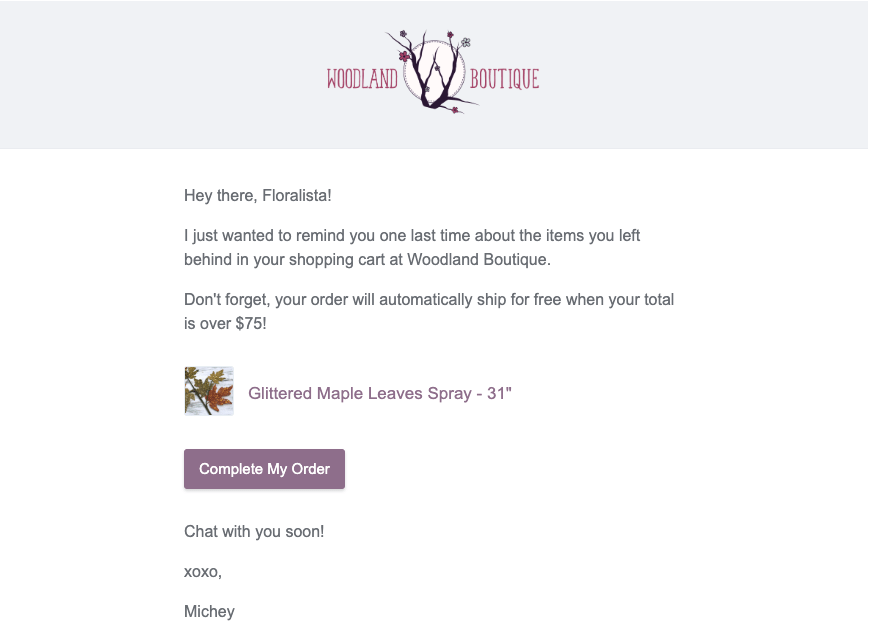Click the small pink flower atop the logo's right branch

coord(451,35)
